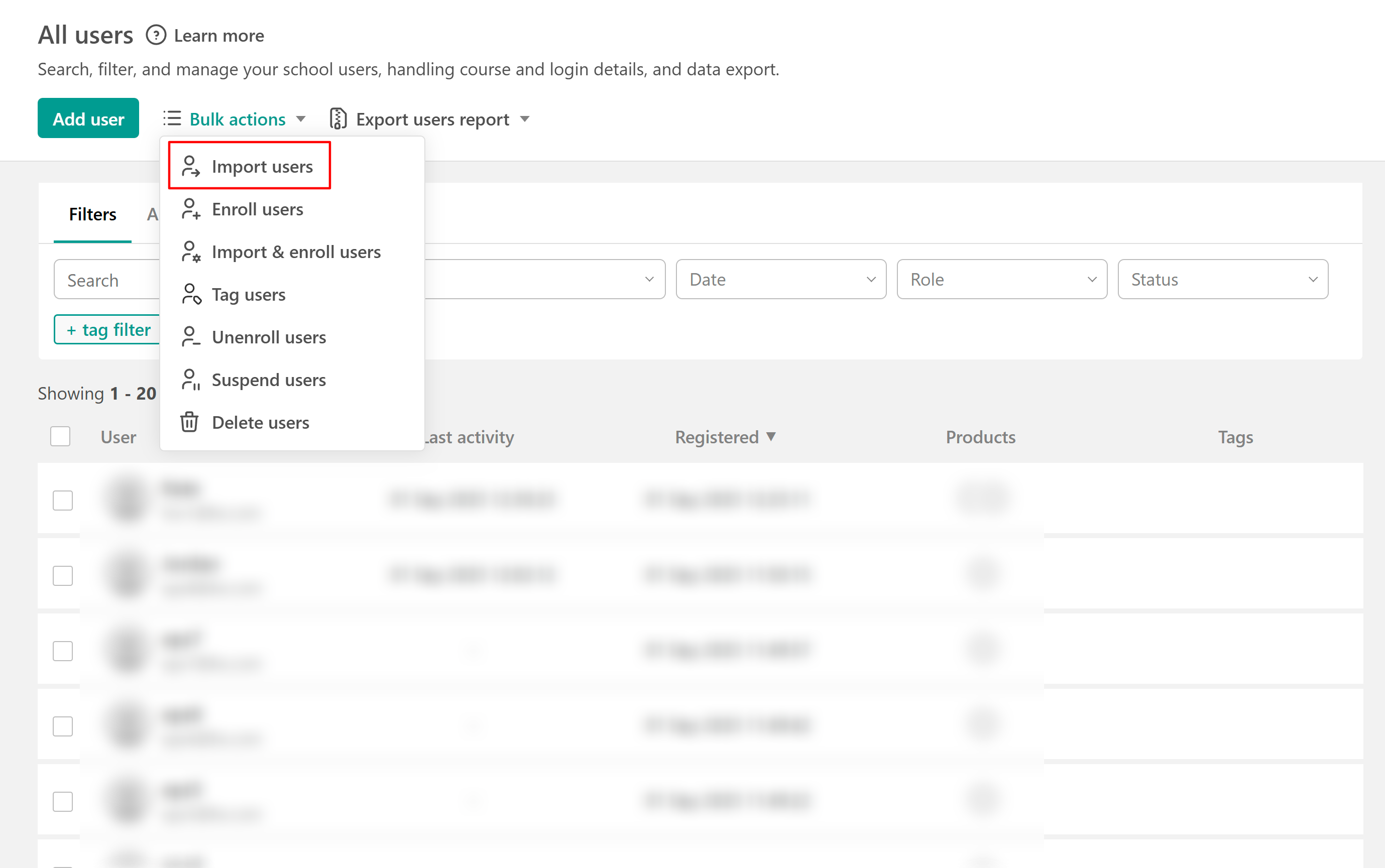
Task: Click the Unenroll users person-minus icon
Action: 190,337
